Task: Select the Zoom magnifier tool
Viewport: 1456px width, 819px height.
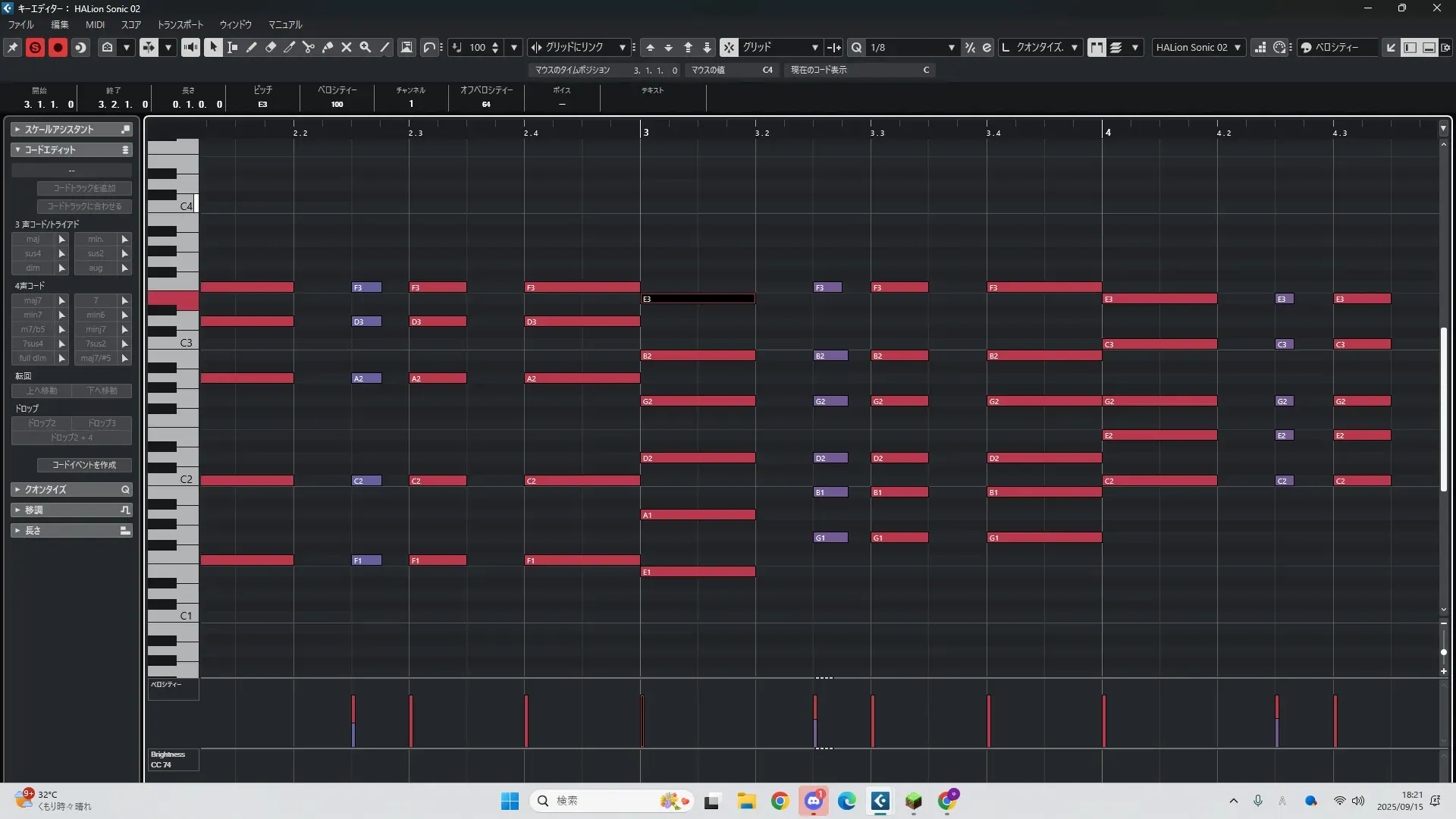Action: pyautogui.click(x=366, y=47)
